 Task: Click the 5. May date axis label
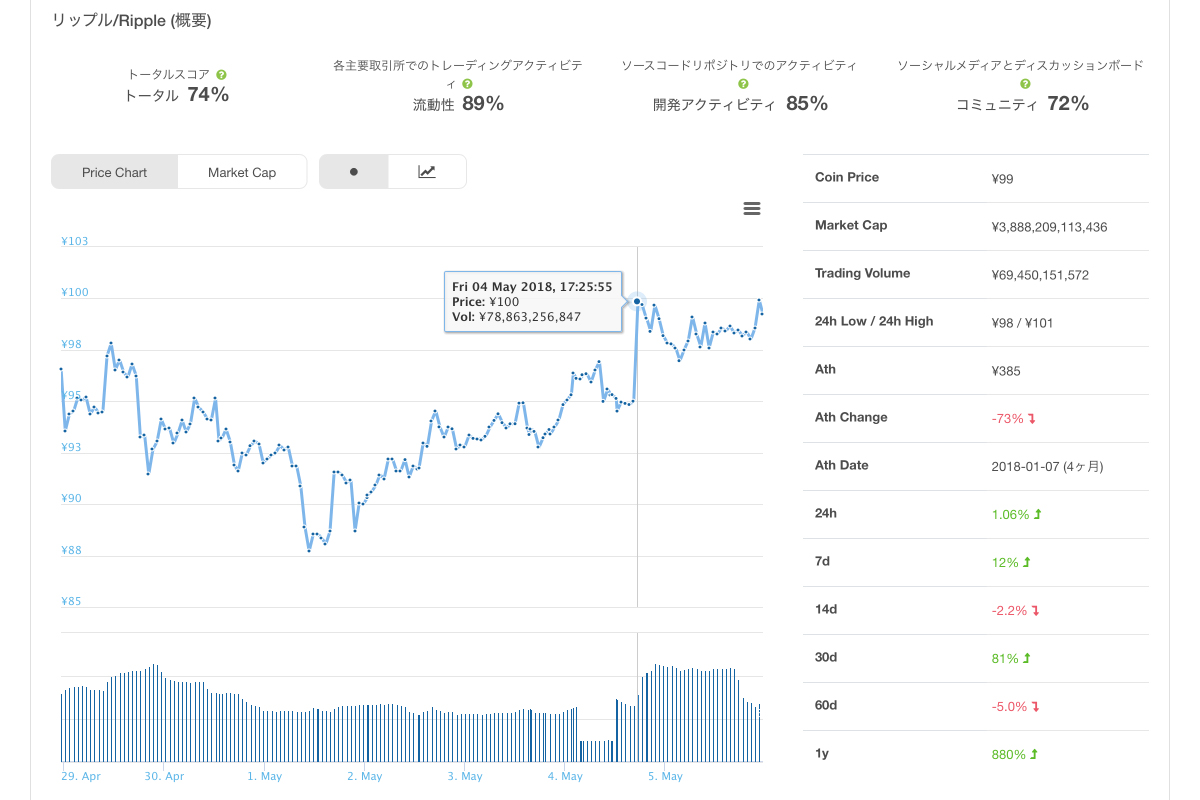pyautogui.click(x=665, y=776)
